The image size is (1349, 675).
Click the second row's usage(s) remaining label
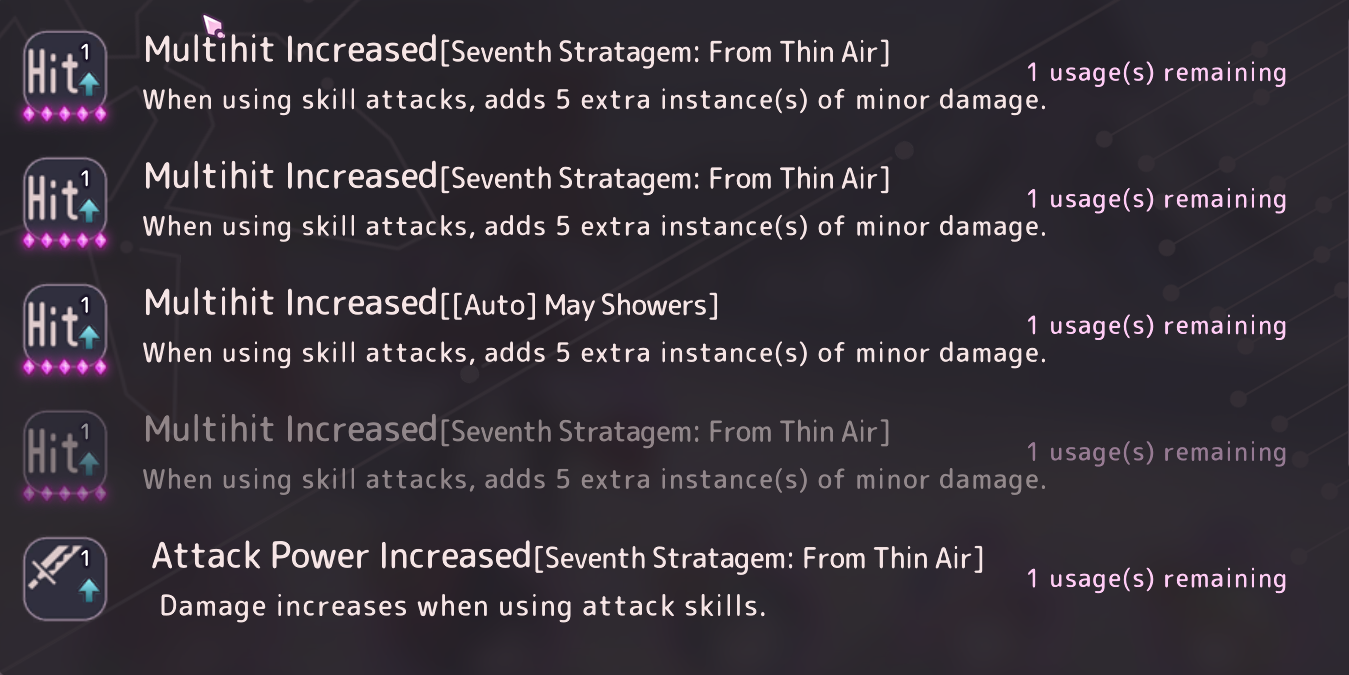1157,199
